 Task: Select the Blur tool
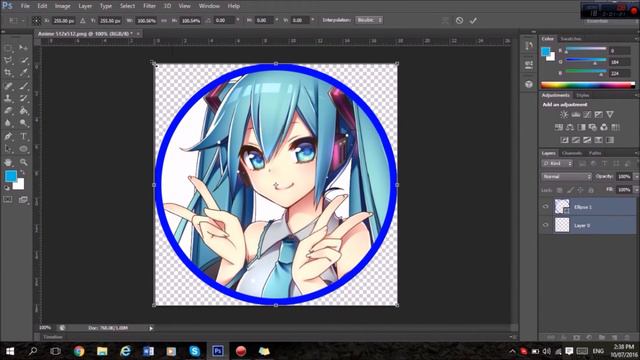[x=8, y=123]
